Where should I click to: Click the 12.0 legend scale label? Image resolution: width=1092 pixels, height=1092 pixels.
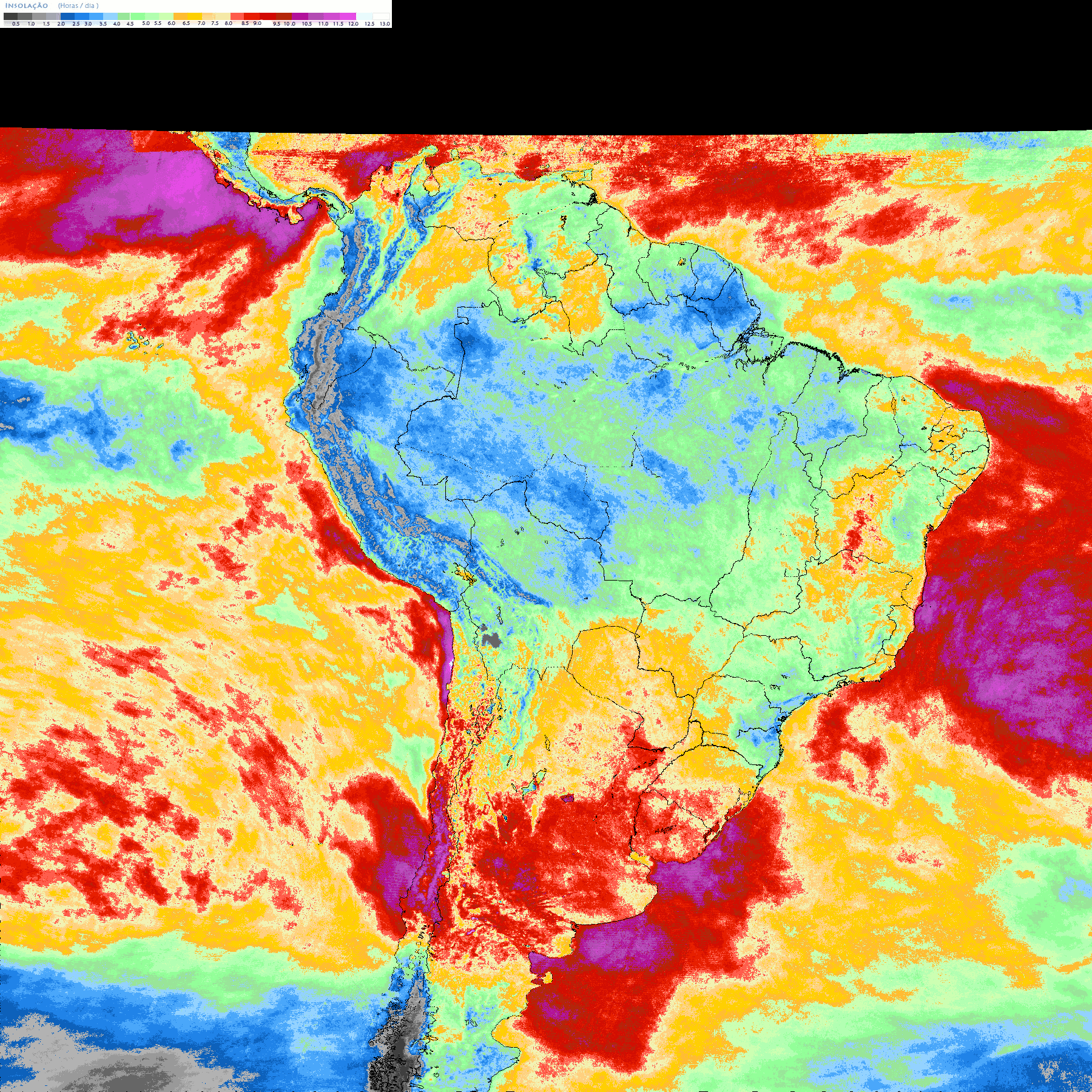click(x=353, y=24)
